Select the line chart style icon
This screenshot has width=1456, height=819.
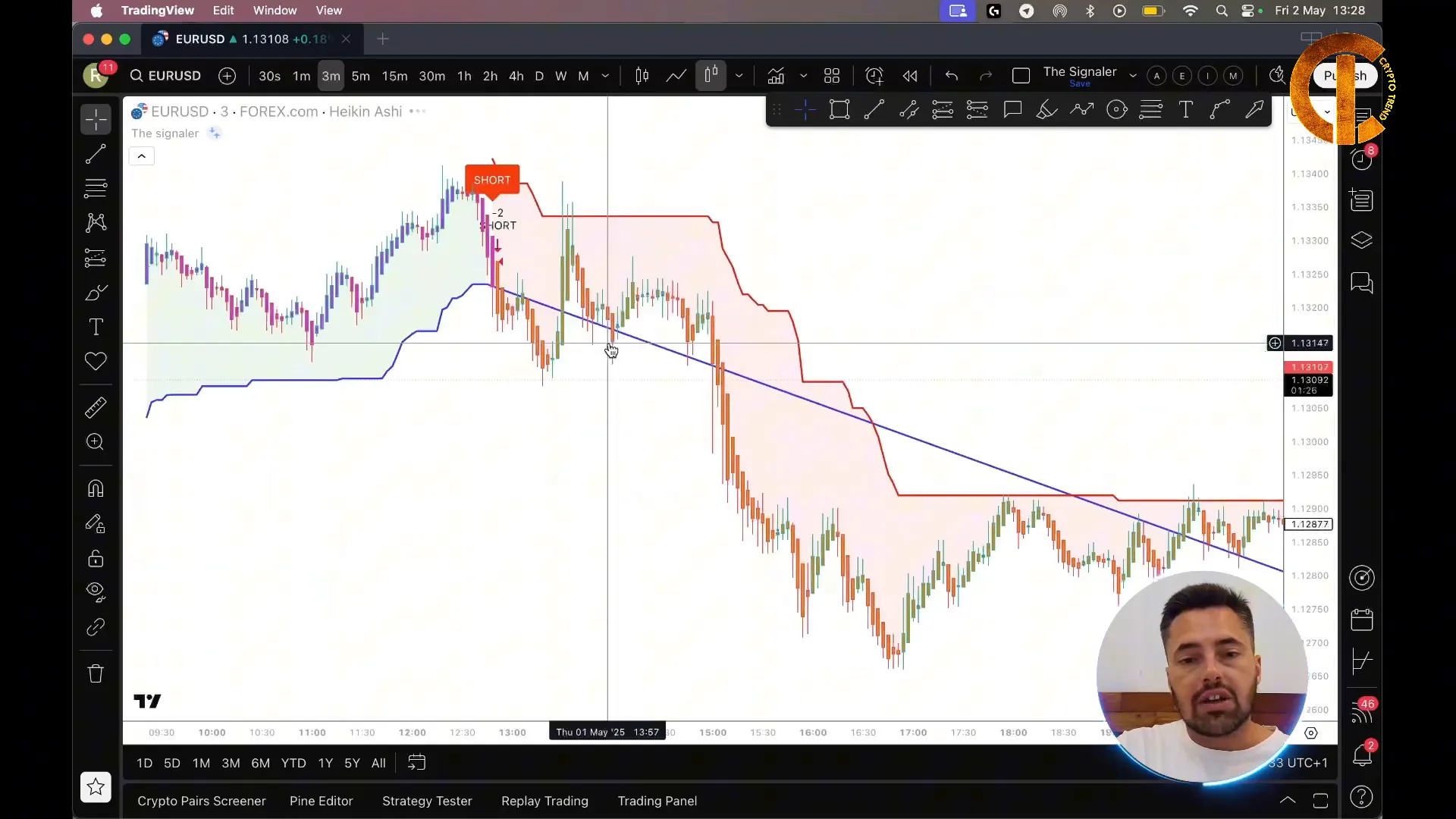click(676, 76)
